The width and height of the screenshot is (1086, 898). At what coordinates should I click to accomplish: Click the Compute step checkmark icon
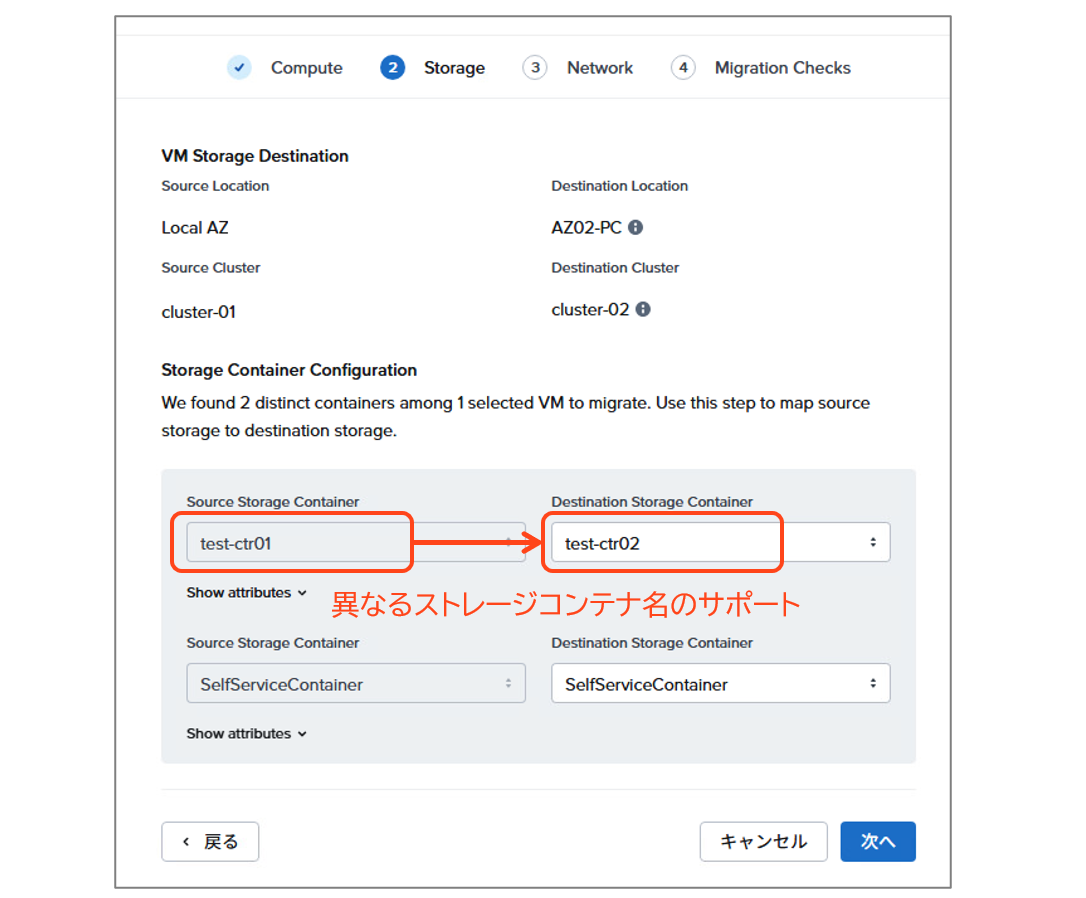click(x=239, y=68)
